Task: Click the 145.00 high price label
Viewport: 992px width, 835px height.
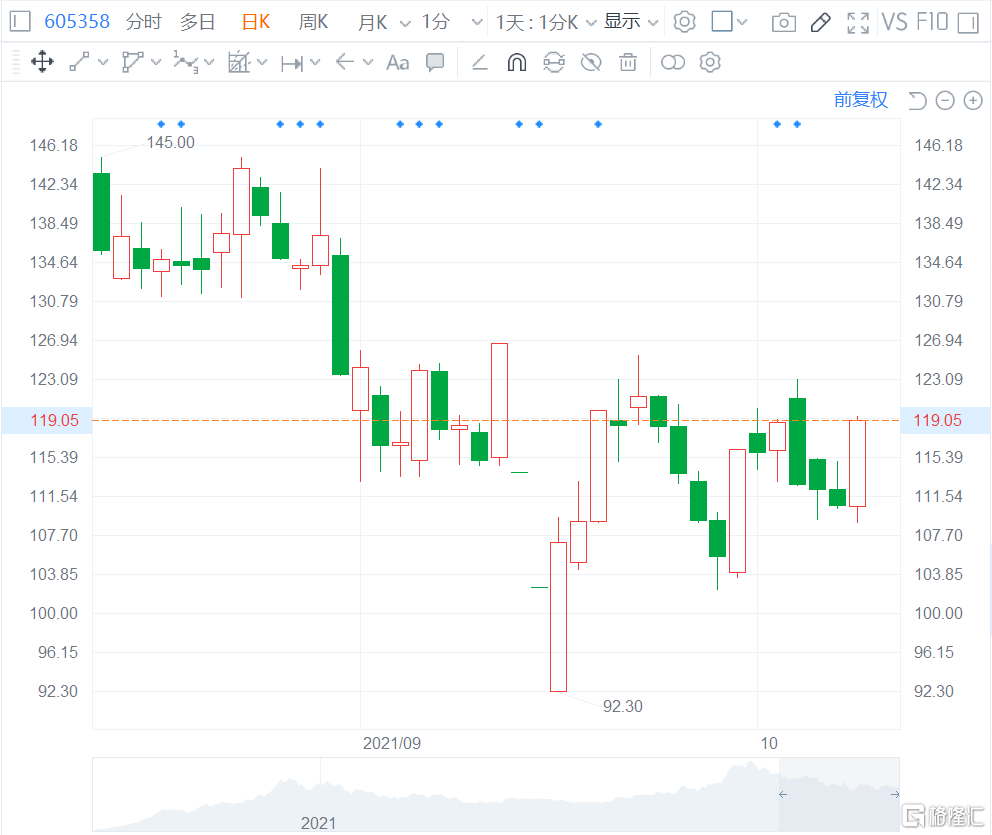Action: (171, 142)
